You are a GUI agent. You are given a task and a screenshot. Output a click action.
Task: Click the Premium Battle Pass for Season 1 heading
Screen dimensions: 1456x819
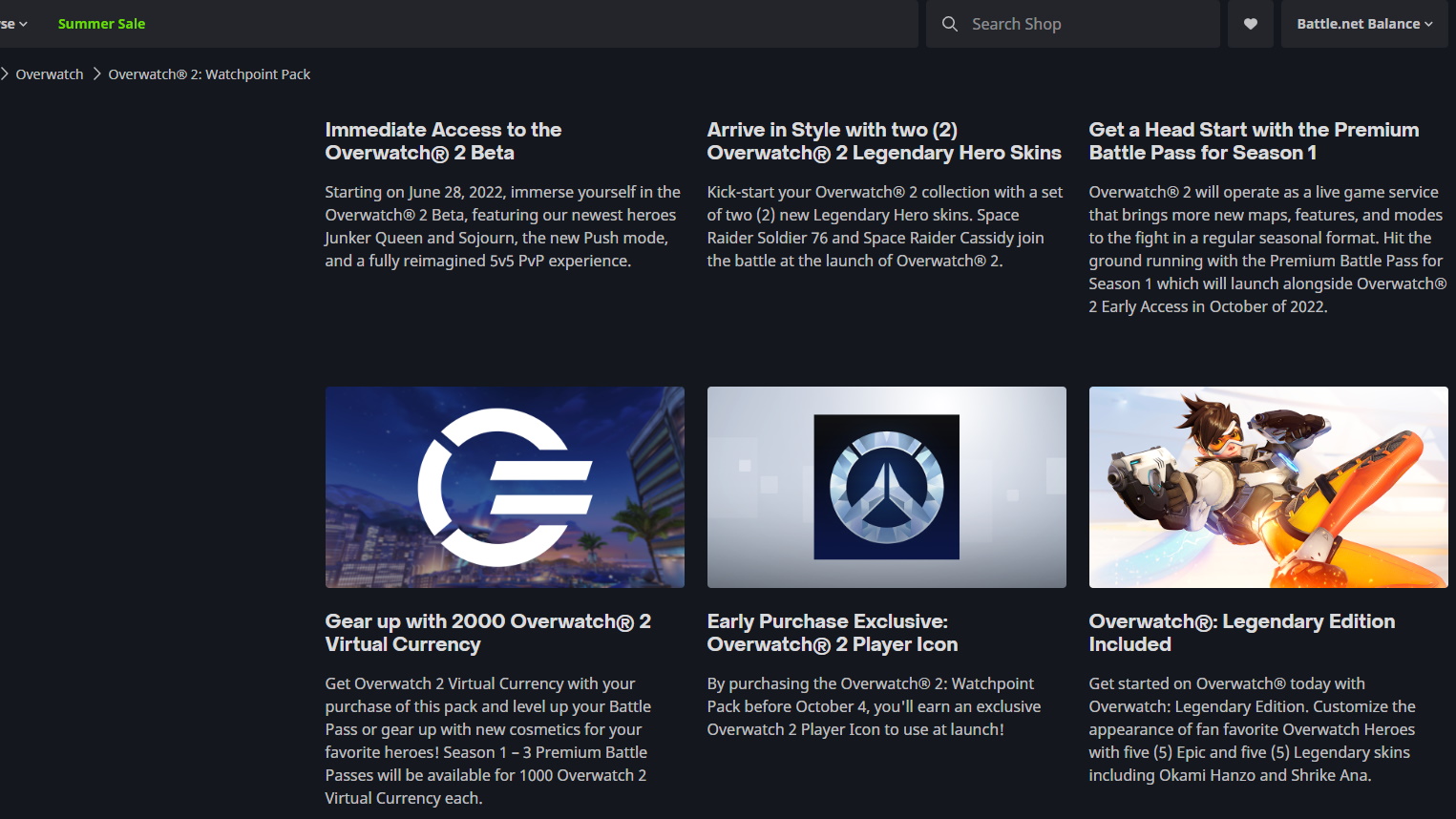pos(1253,141)
